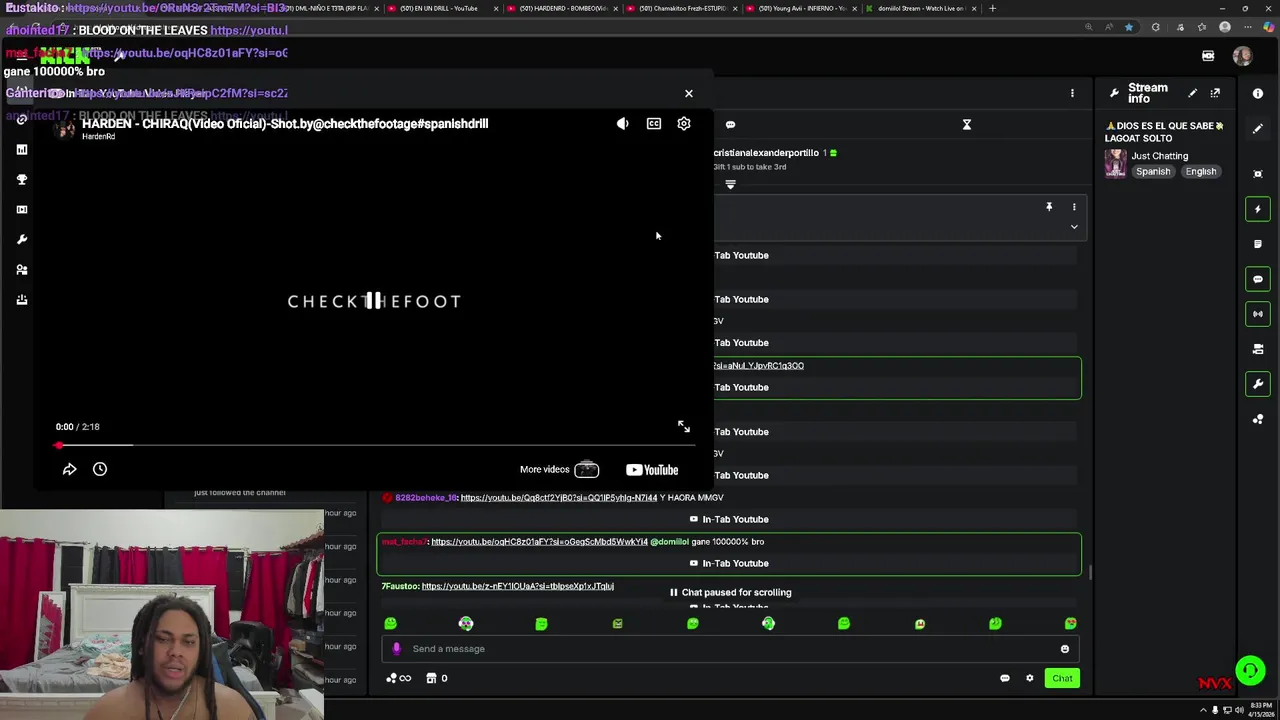Unpin the pinned message pin icon
This screenshot has width=1280, height=720.
1049,207
